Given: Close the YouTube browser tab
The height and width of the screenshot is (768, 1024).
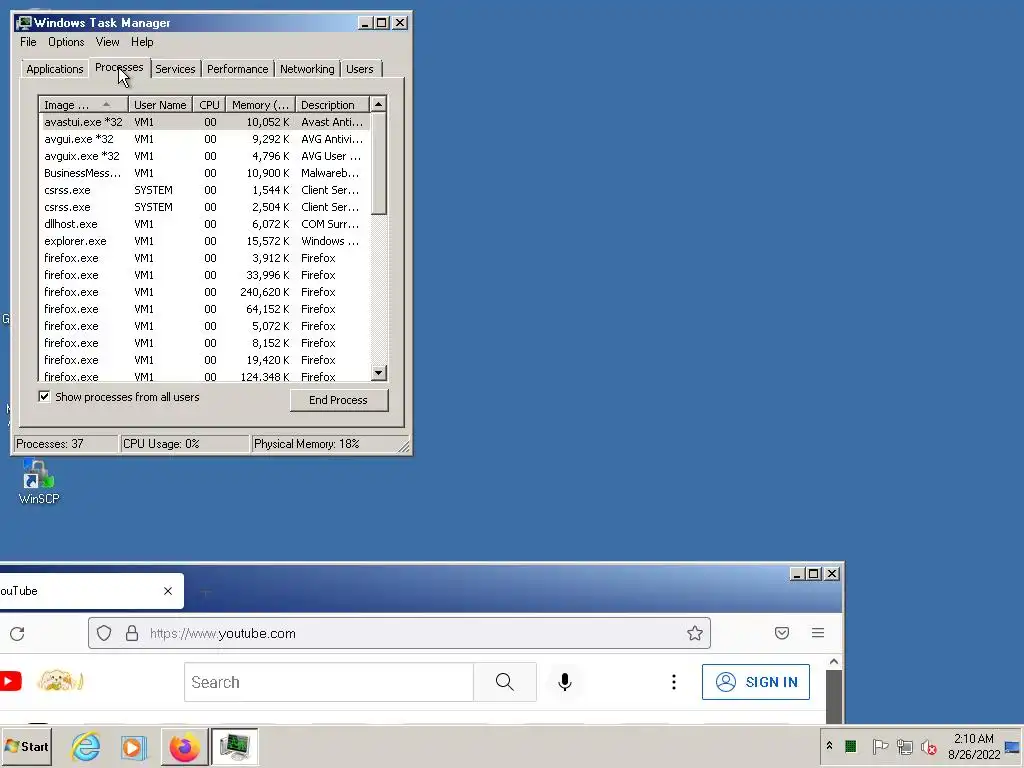Looking at the screenshot, I should (168, 591).
